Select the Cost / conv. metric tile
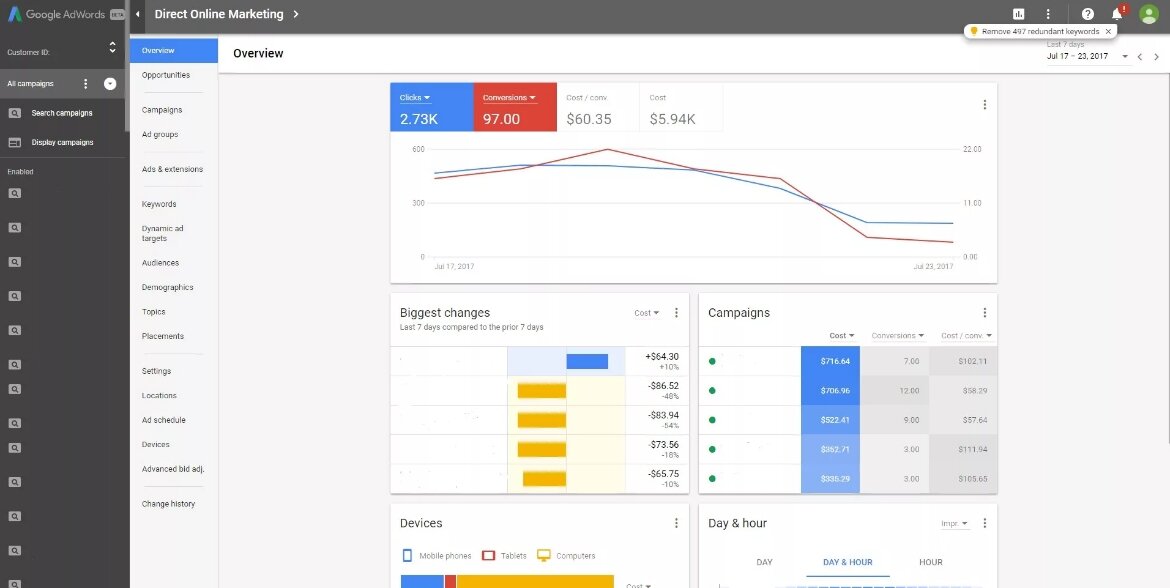The image size is (1170, 588). point(598,107)
